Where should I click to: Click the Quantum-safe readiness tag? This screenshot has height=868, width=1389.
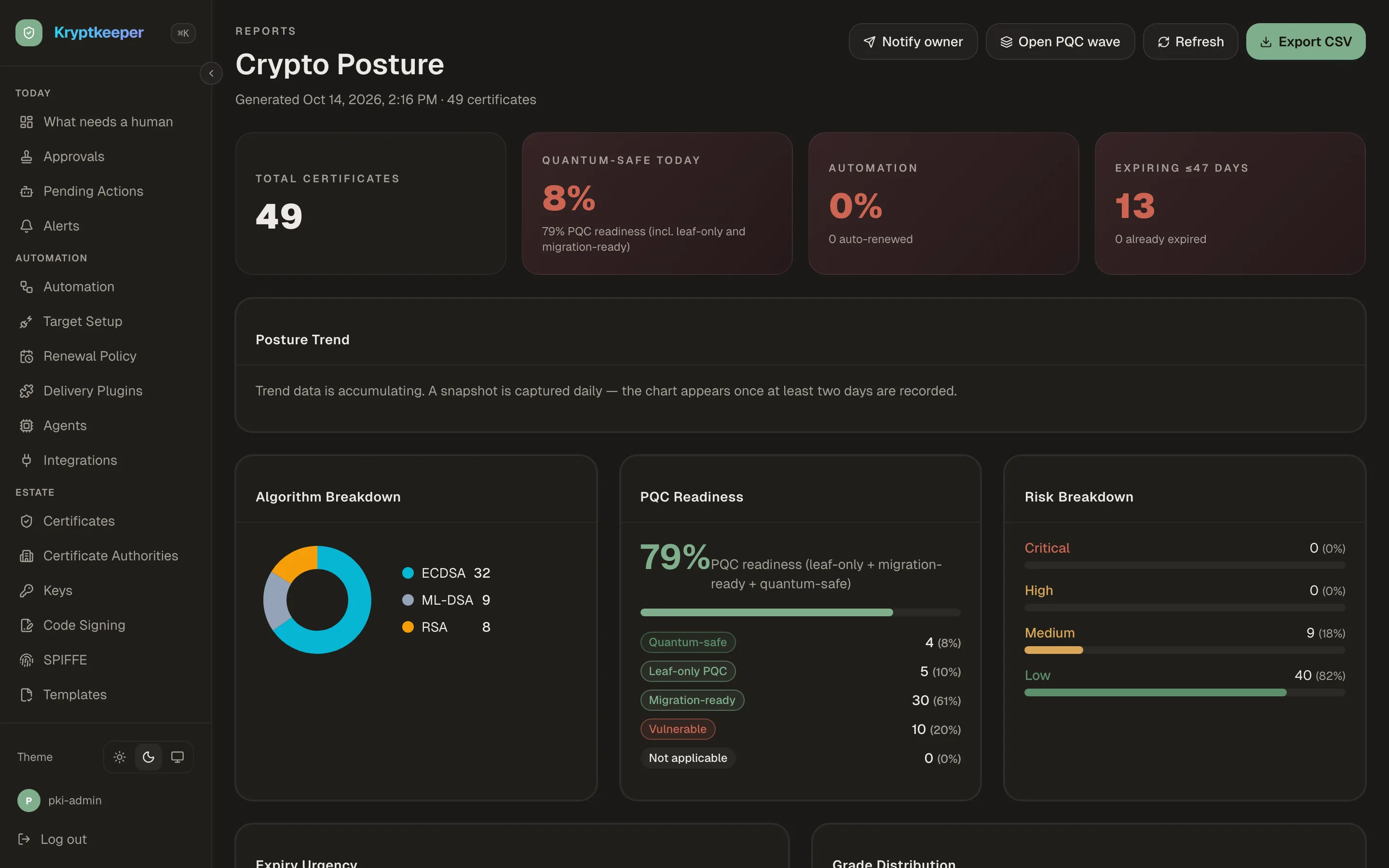pyautogui.click(x=688, y=642)
